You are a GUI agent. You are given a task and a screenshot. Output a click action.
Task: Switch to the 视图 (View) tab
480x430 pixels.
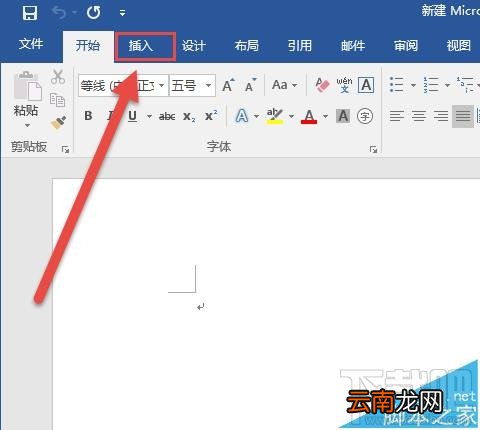coord(459,46)
